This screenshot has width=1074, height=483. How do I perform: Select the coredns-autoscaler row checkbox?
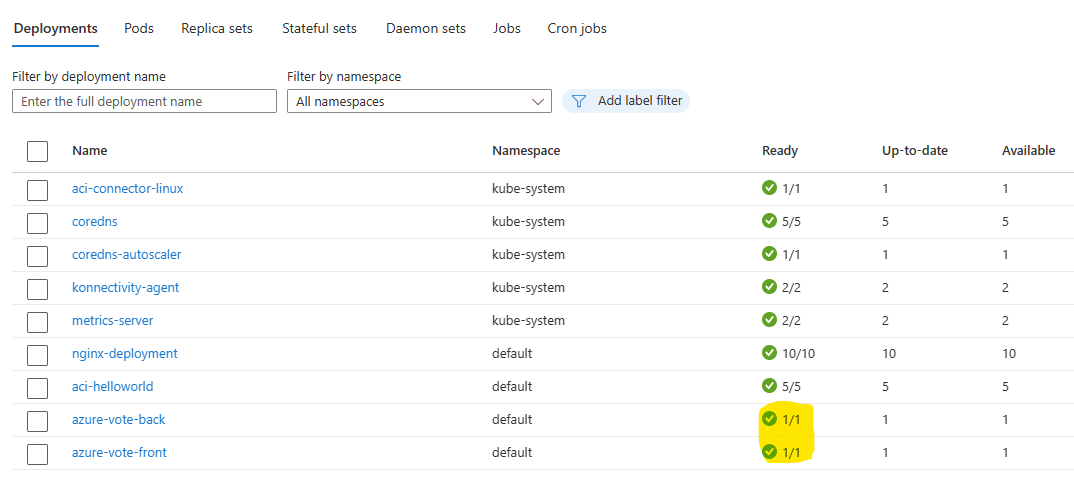[x=38, y=256]
